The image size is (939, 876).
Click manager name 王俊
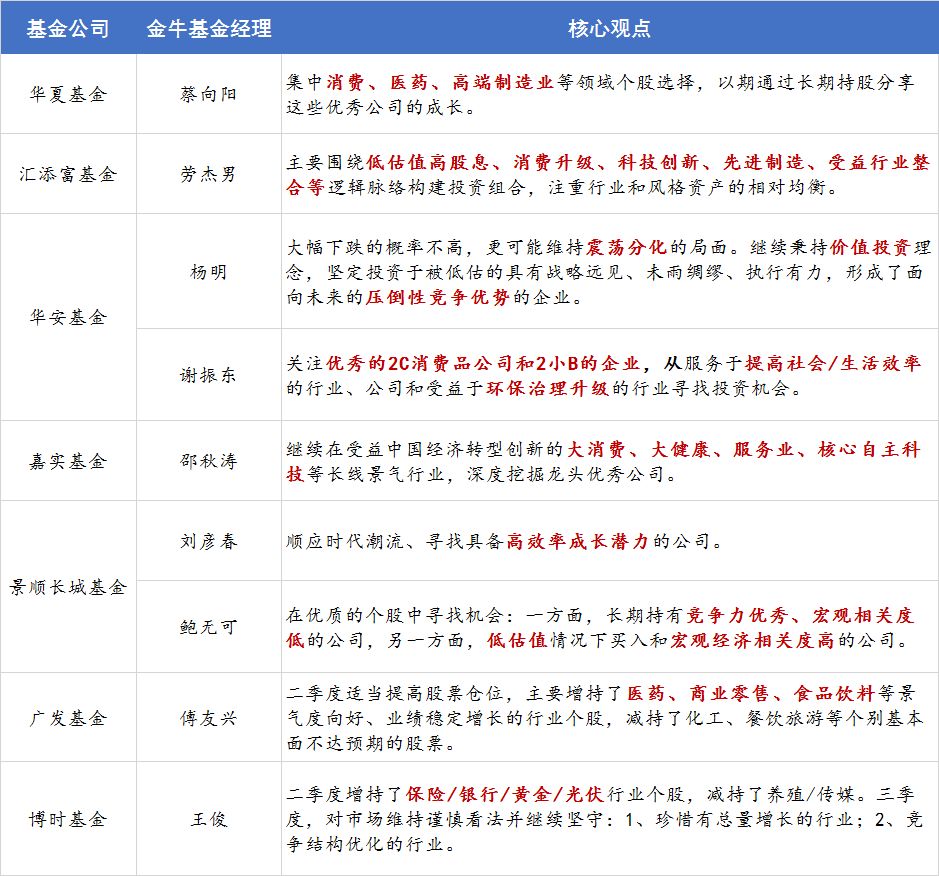(x=208, y=819)
